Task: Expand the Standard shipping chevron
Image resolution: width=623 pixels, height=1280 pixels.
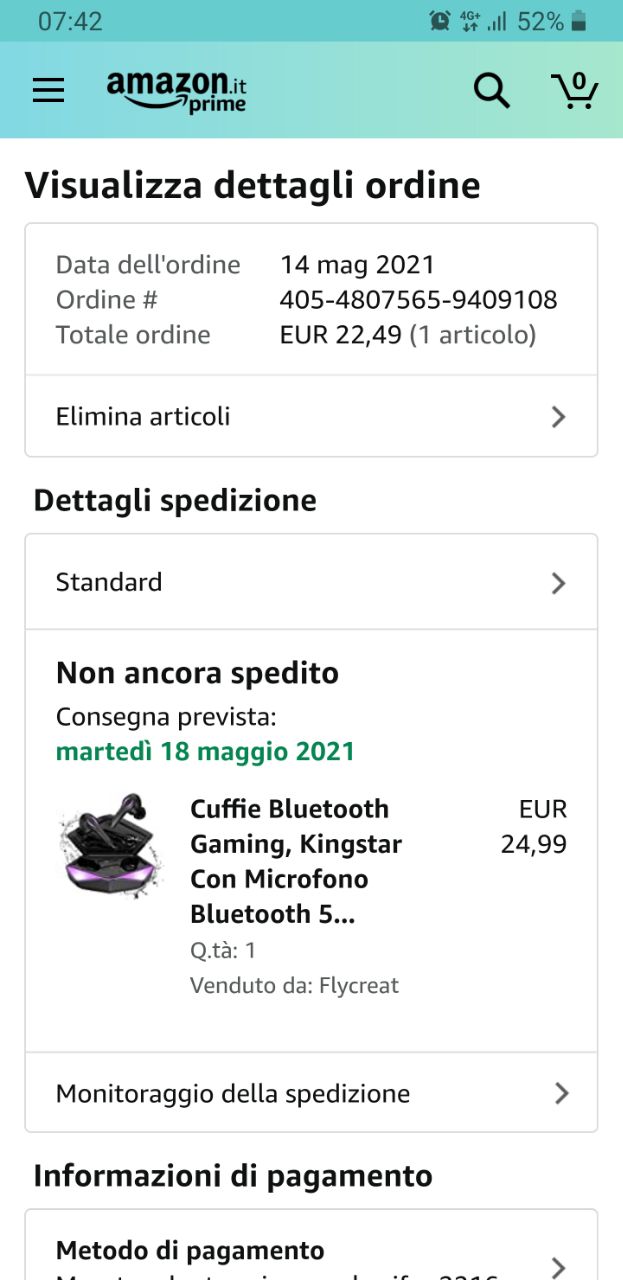Action: 559,583
